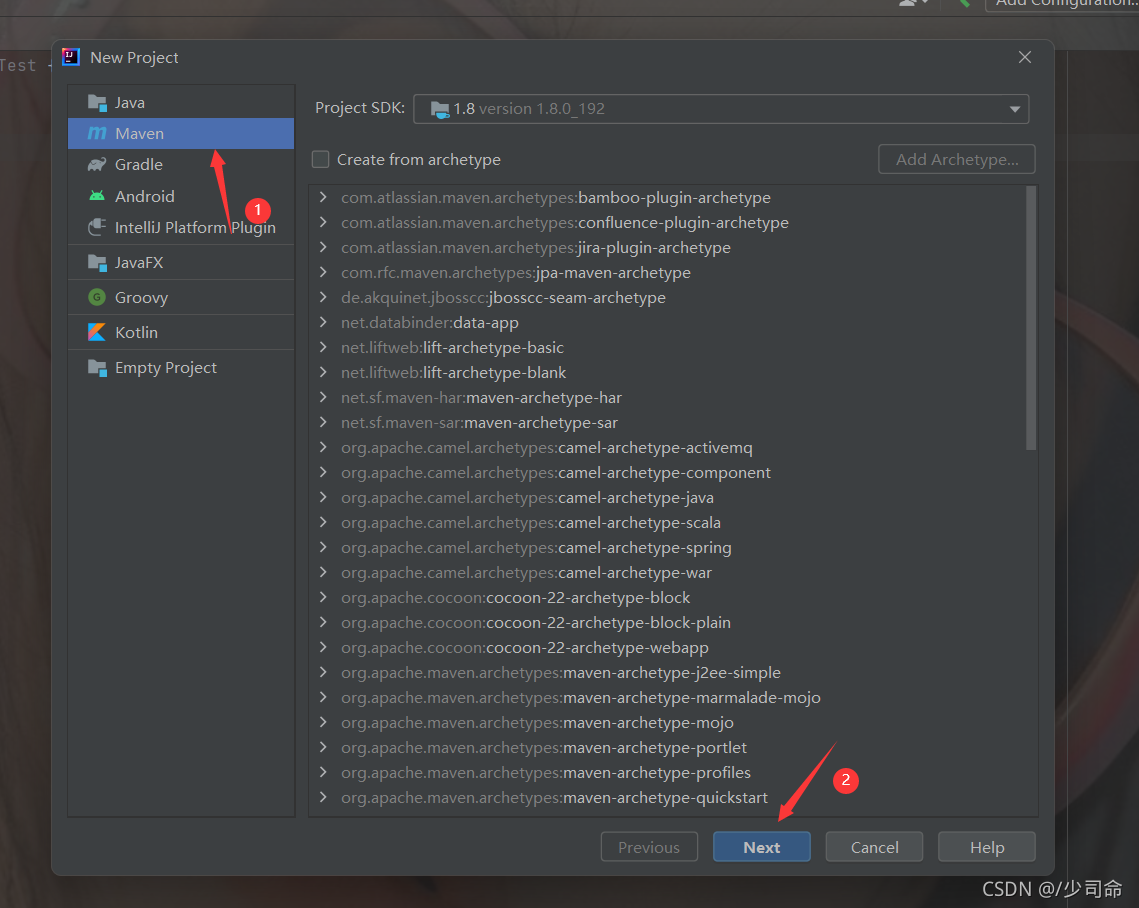Choose Android project type label
This screenshot has width=1139, height=908.
coord(145,196)
